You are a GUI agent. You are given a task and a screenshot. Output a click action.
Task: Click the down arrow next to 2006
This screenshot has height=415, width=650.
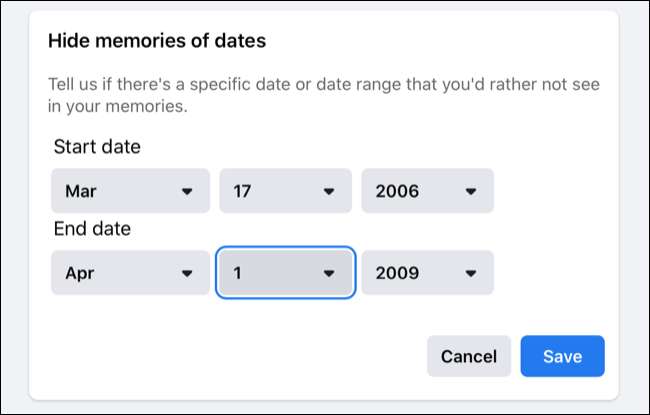click(471, 191)
